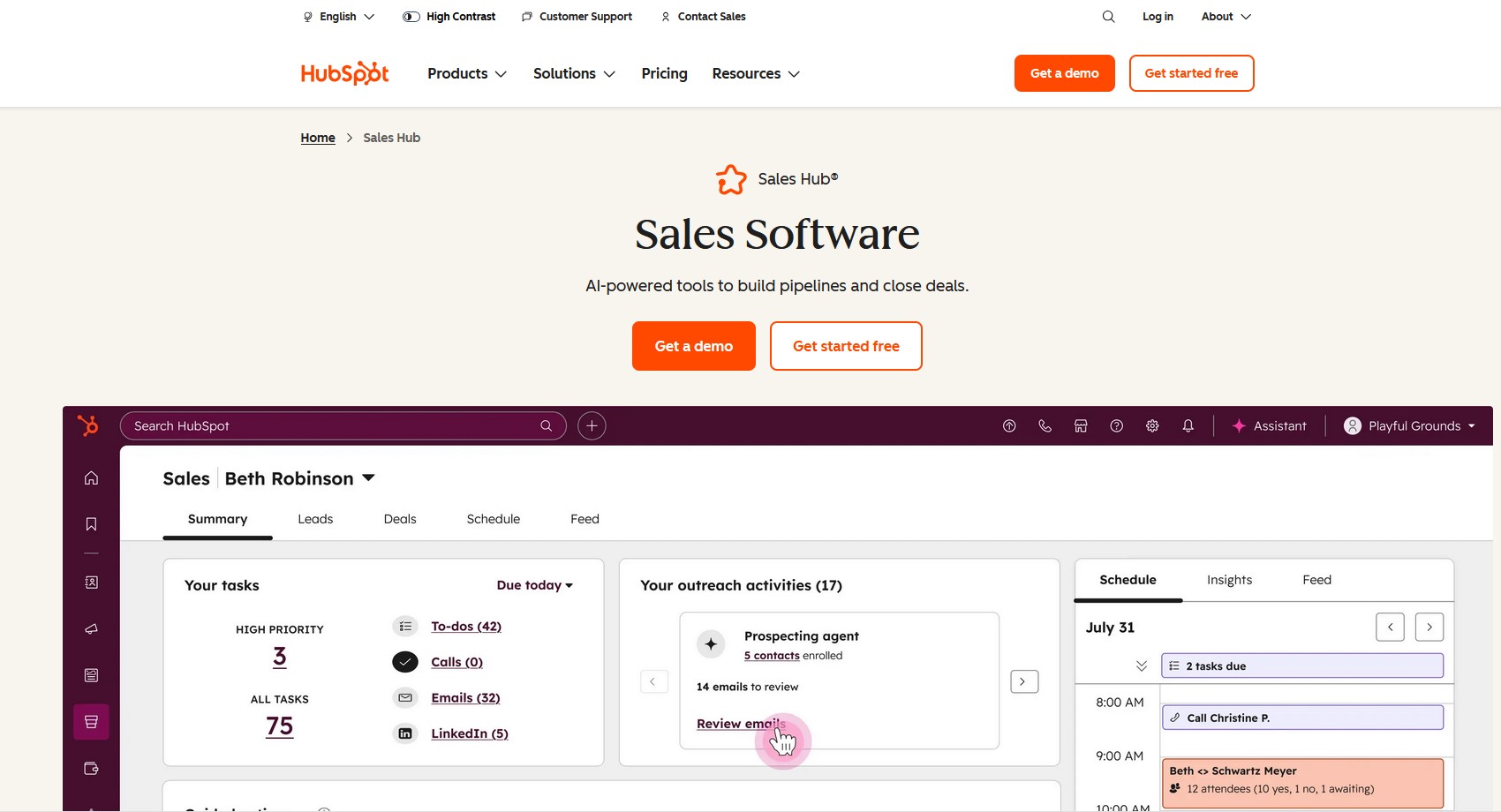Click the checkmark icon next to Calls (0)
1501x812 pixels.
click(x=405, y=662)
